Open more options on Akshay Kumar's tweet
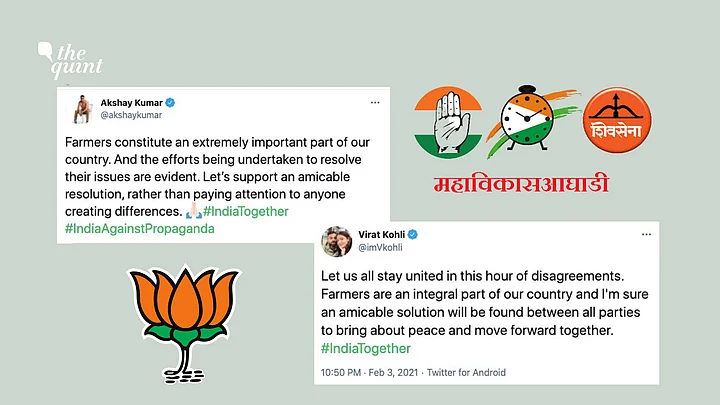Viewport: 720px width, 405px height. (375, 102)
